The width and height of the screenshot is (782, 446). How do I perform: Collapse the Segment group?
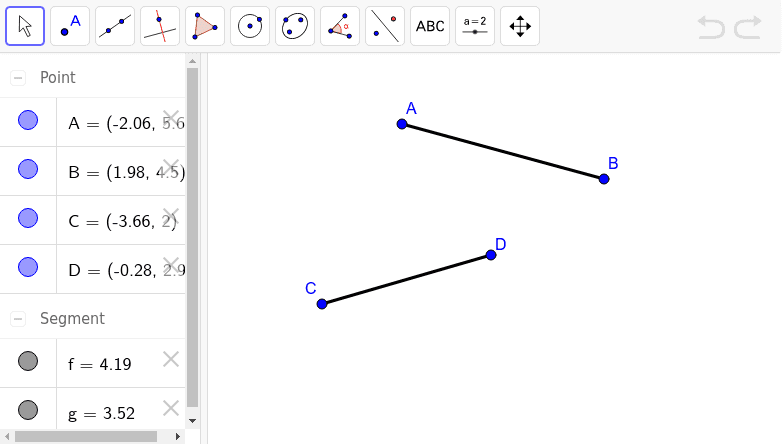(x=18, y=319)
